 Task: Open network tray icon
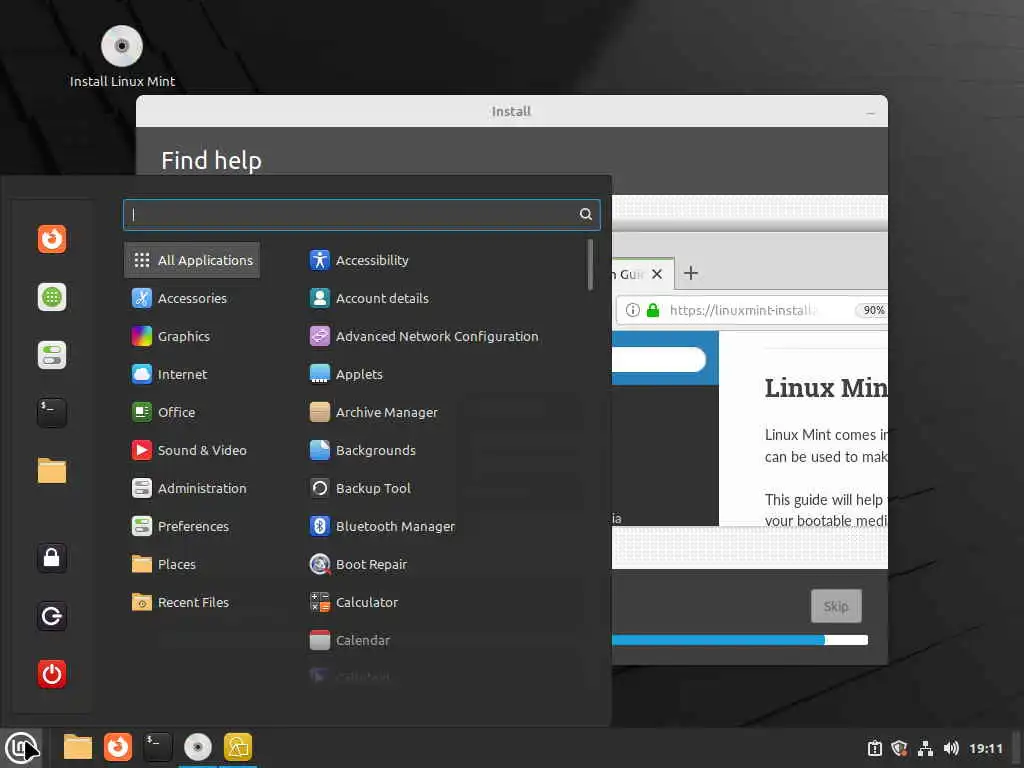pos(925,748)
